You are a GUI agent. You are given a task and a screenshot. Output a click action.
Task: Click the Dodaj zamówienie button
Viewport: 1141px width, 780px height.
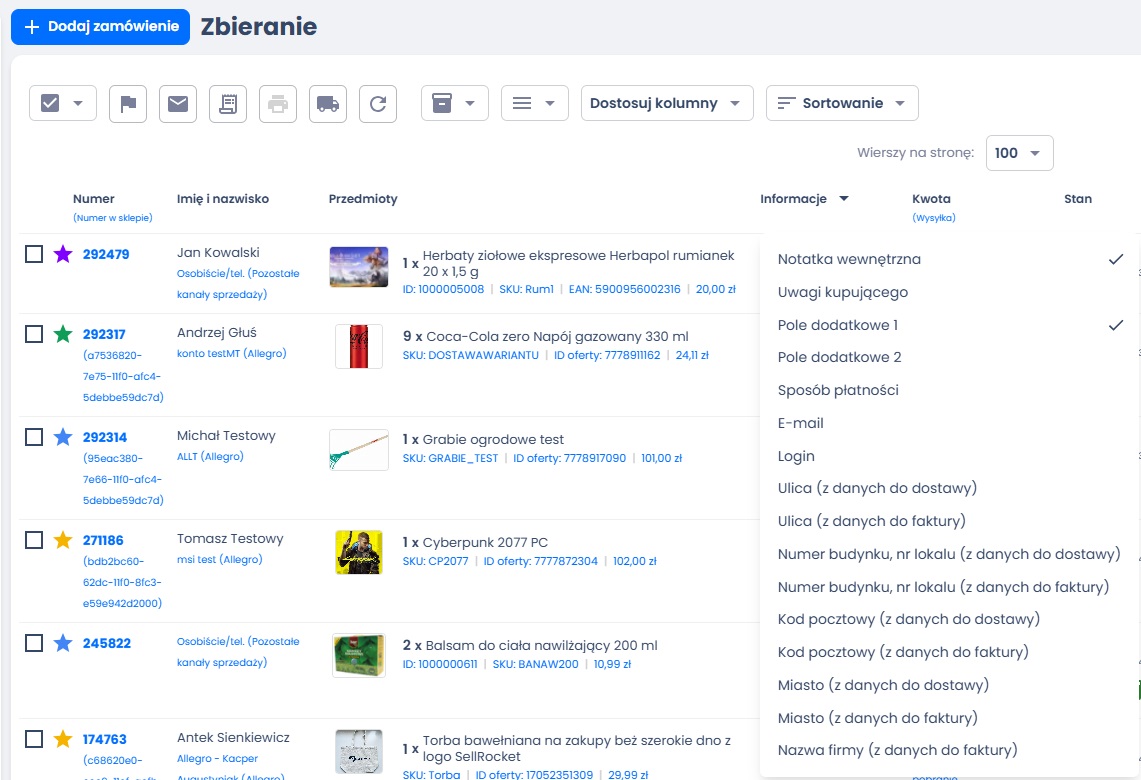(x=100, y=26)
